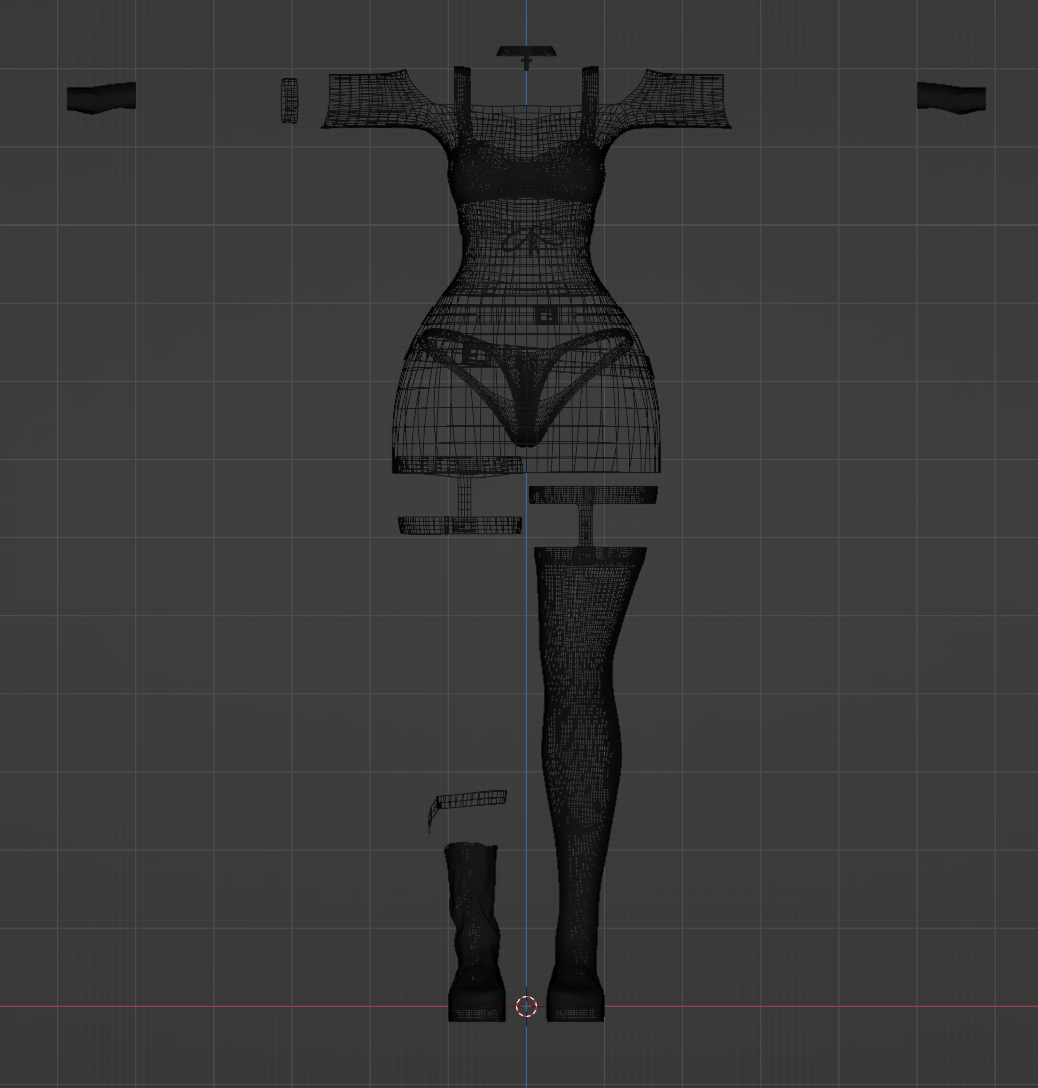Click the small bracelet mesh beside the sleeve
1038x1088 pixels.
pyautogui.click(x=290, y=100)
